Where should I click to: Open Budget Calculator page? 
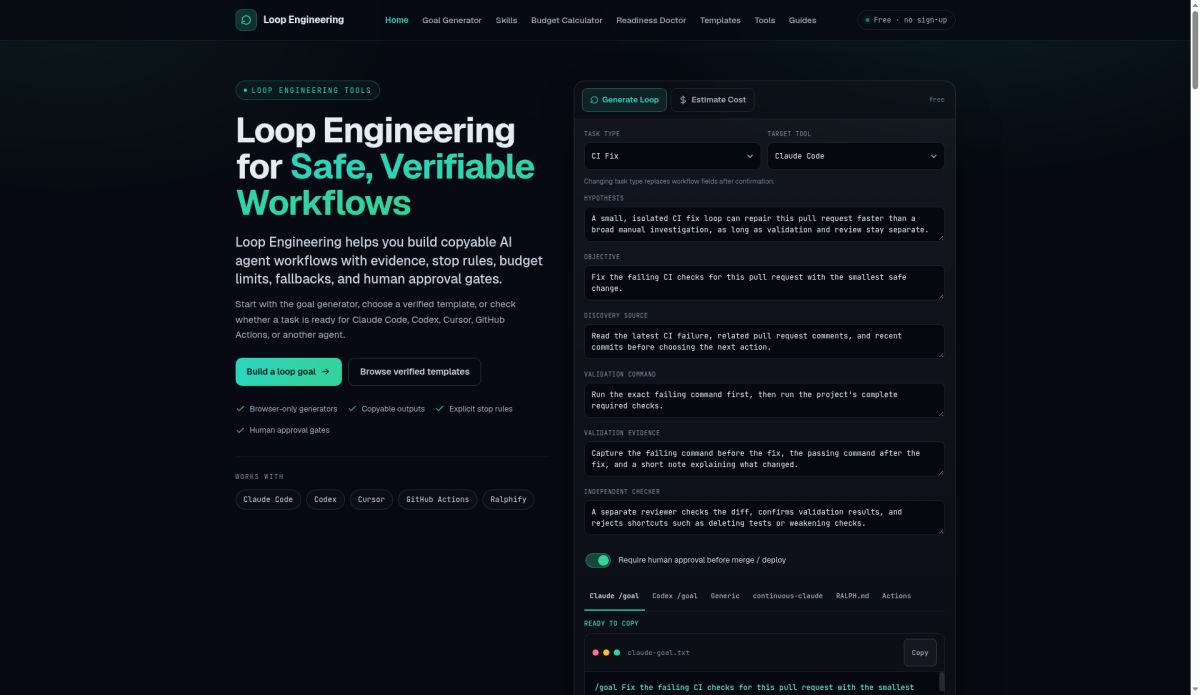tap(567, 20)
